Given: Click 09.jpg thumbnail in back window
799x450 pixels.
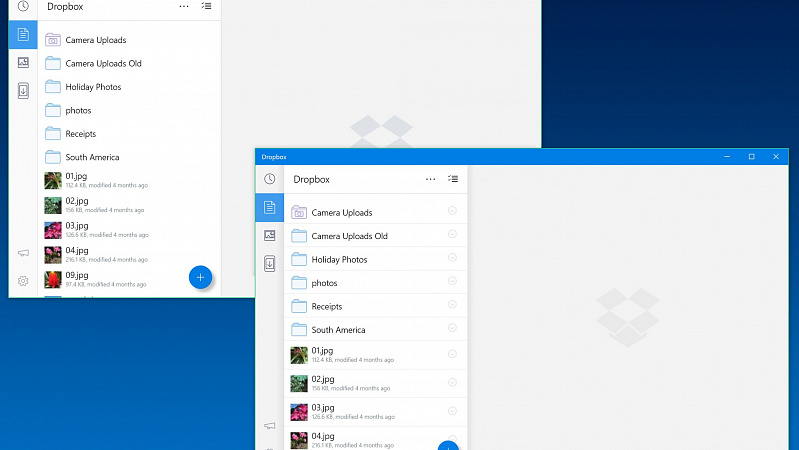Looking at the screenshot, I should coord(53,279).
